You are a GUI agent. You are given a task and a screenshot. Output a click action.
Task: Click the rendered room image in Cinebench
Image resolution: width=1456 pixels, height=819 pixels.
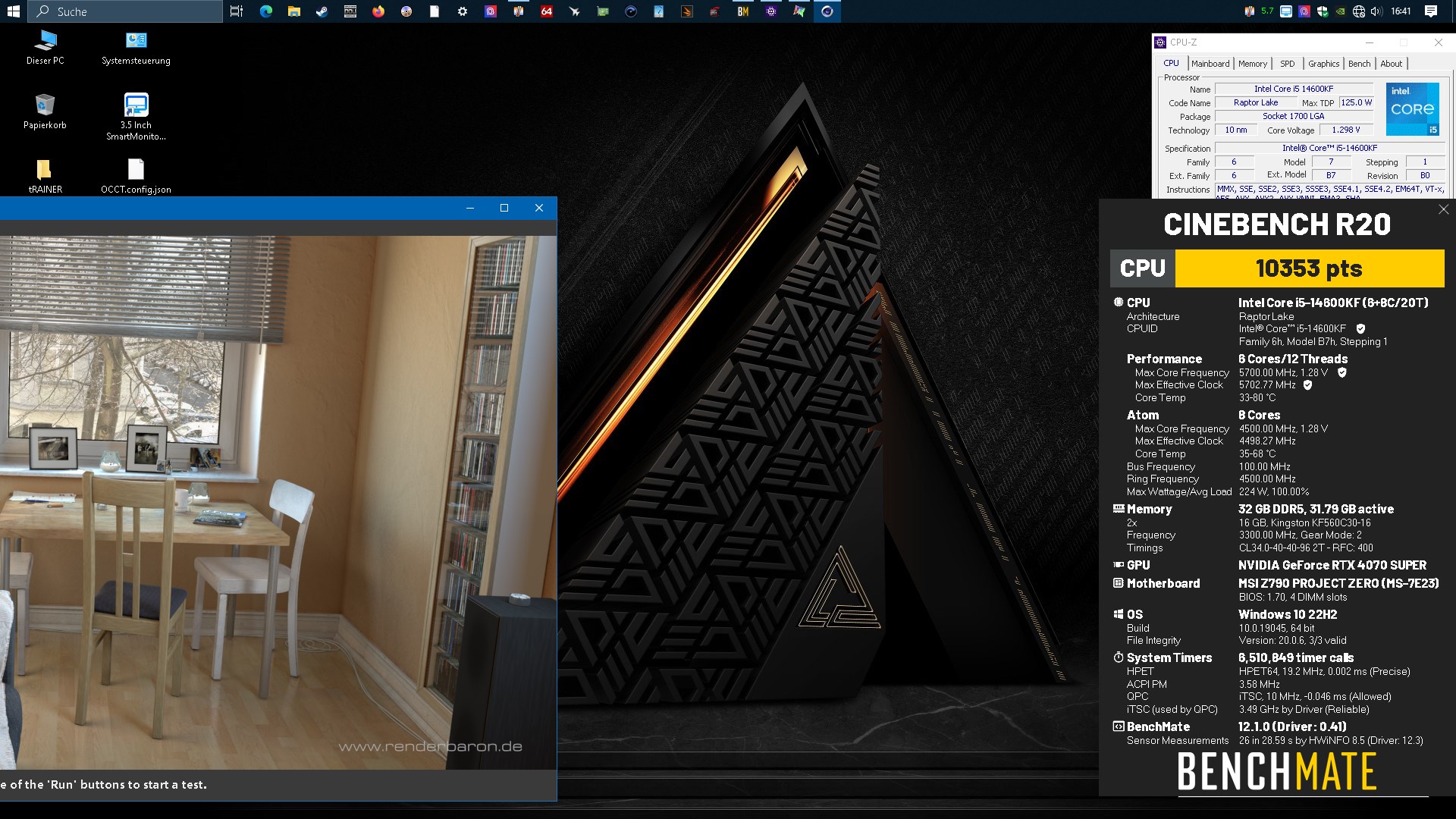[x=278, y=502]
